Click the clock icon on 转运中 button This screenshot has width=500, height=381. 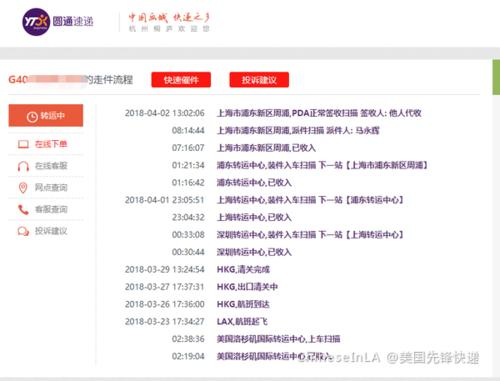(32, 117)
